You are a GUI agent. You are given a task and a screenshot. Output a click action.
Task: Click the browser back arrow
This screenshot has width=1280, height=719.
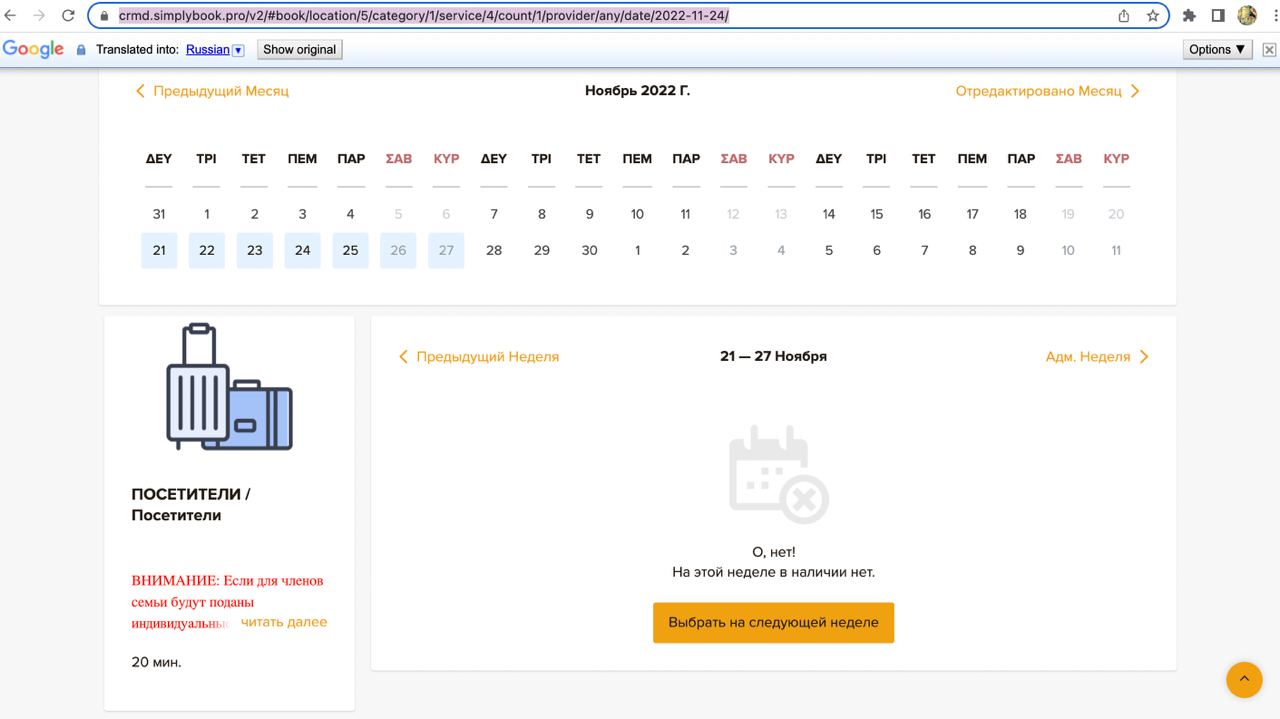point(11,16)
